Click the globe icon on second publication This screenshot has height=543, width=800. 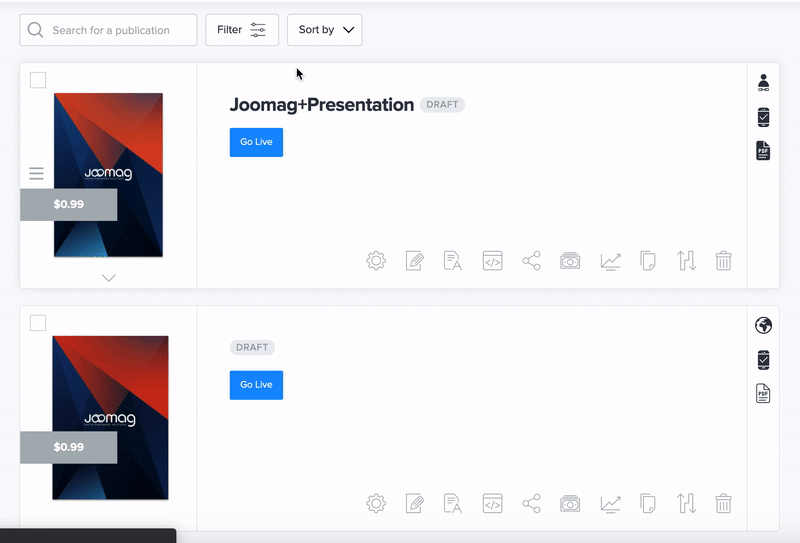pyautogui.click(x=763, y=325)
